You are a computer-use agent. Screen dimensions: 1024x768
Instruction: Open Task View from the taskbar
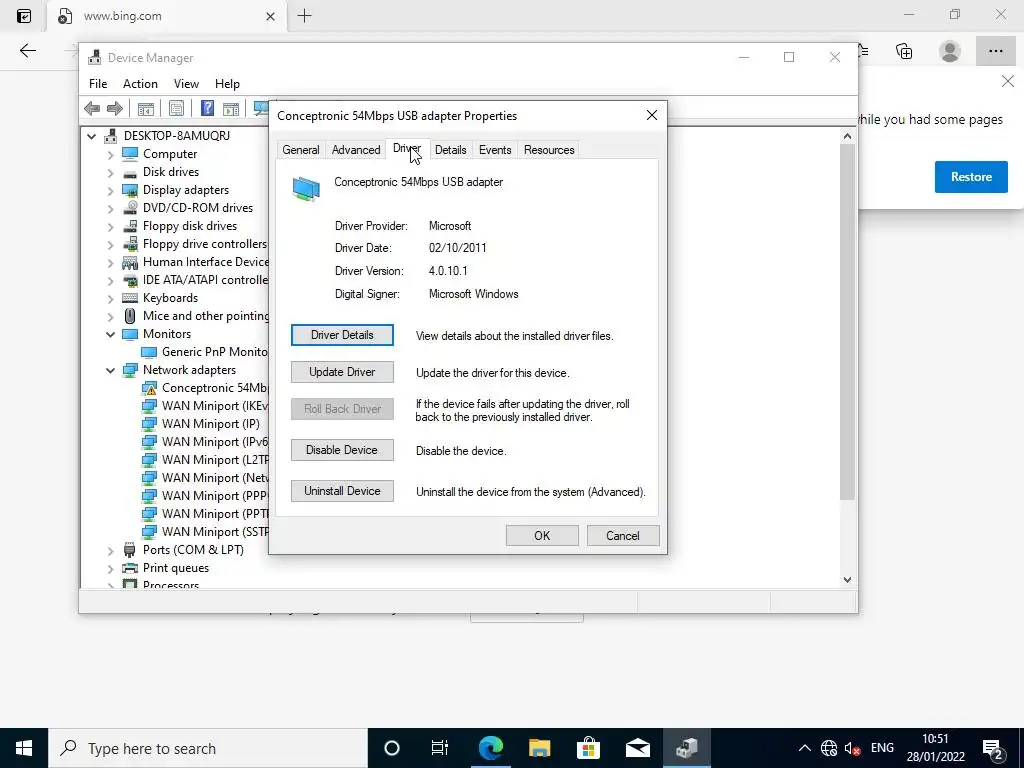coord(440,748)
